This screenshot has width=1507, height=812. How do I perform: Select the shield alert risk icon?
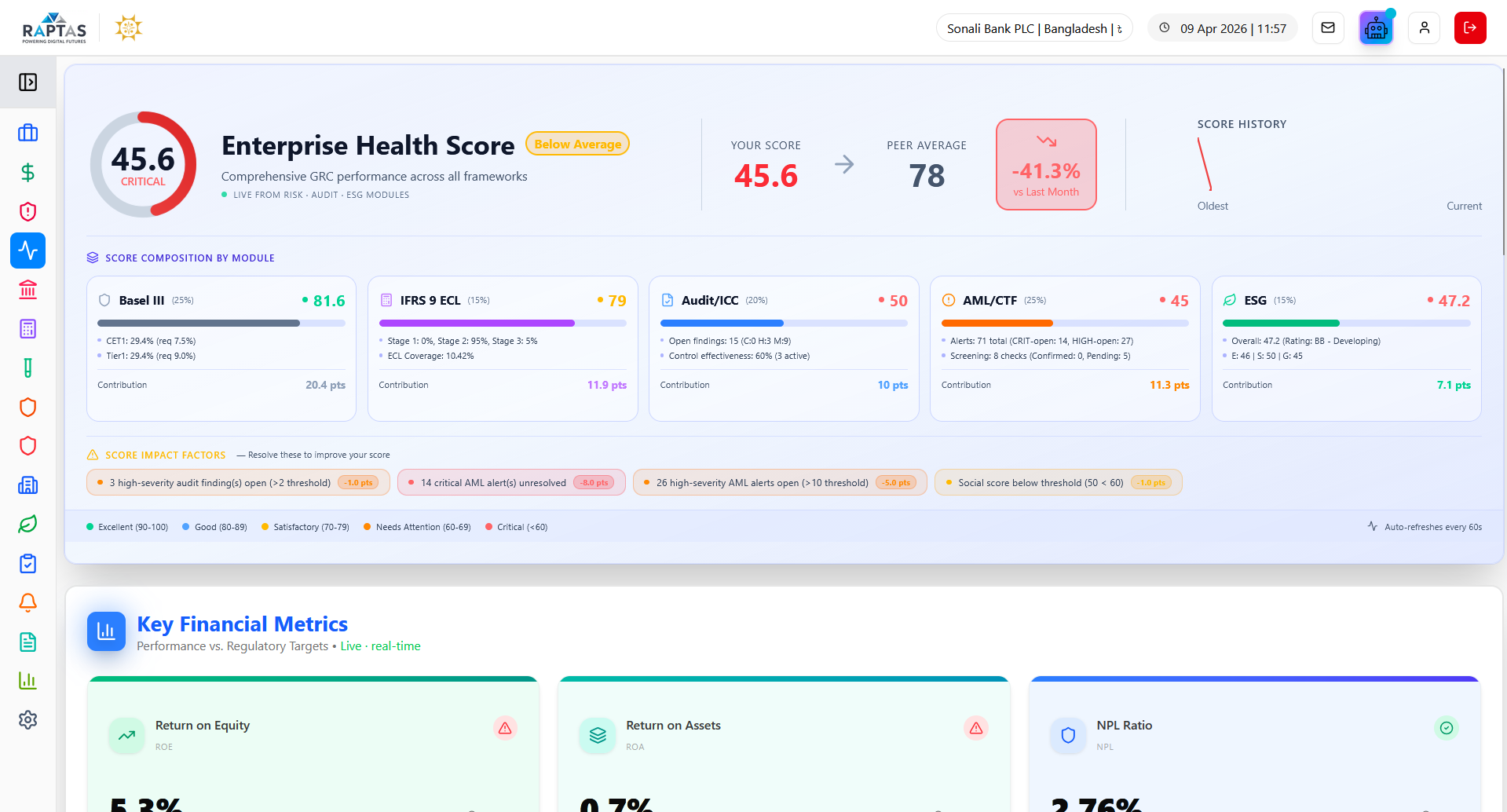(27, 211)
